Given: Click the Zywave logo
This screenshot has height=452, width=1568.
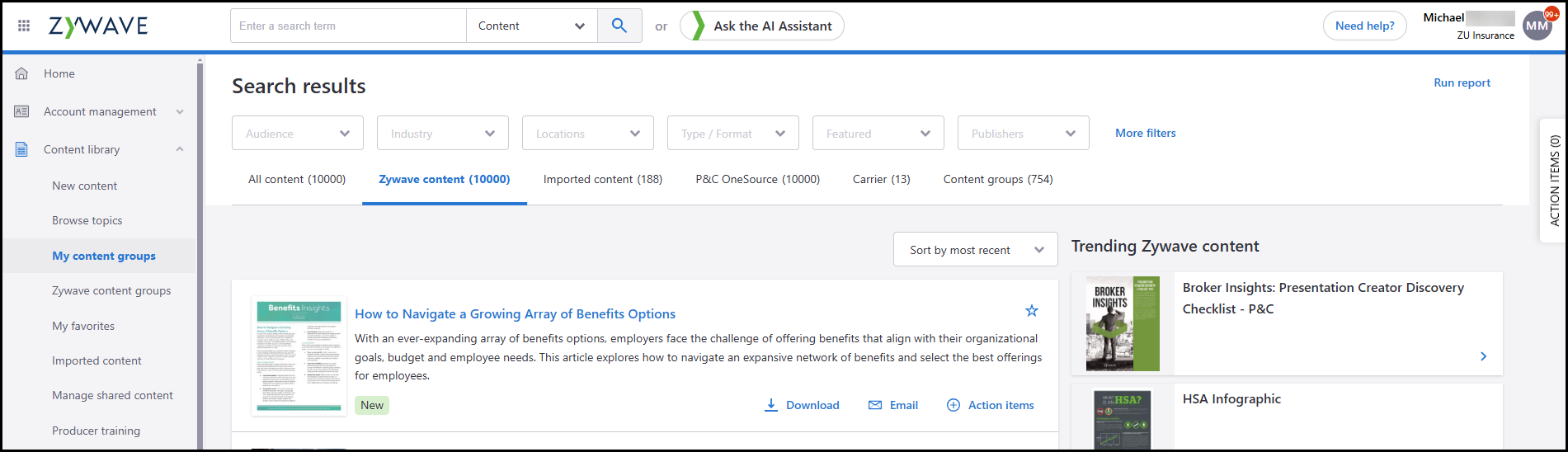Looking at the screenshot, I should [98, 26].
